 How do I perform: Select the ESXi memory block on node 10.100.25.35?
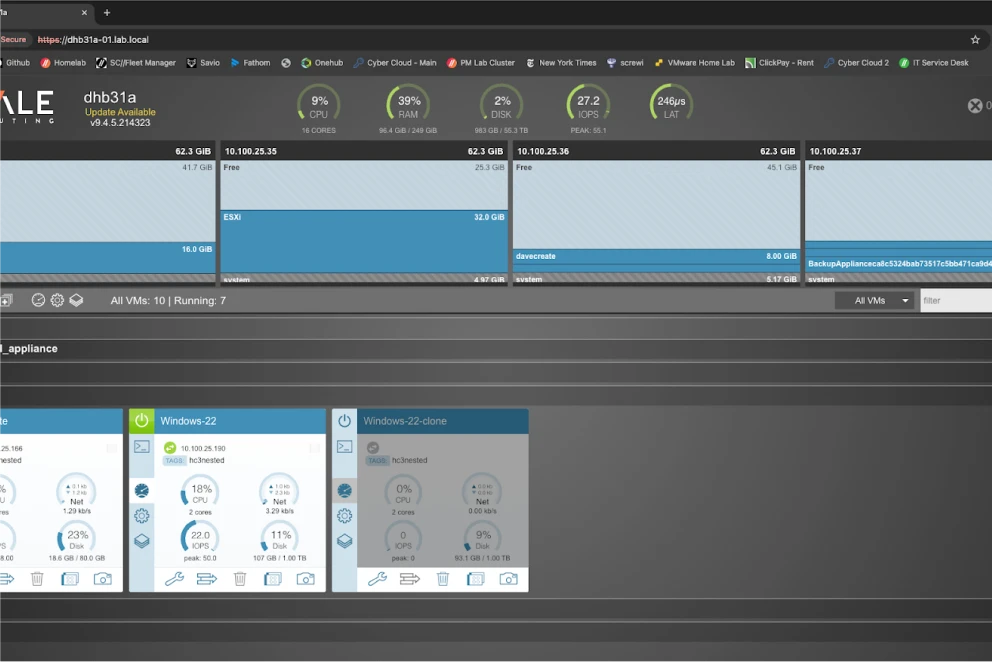click(364, 242)
